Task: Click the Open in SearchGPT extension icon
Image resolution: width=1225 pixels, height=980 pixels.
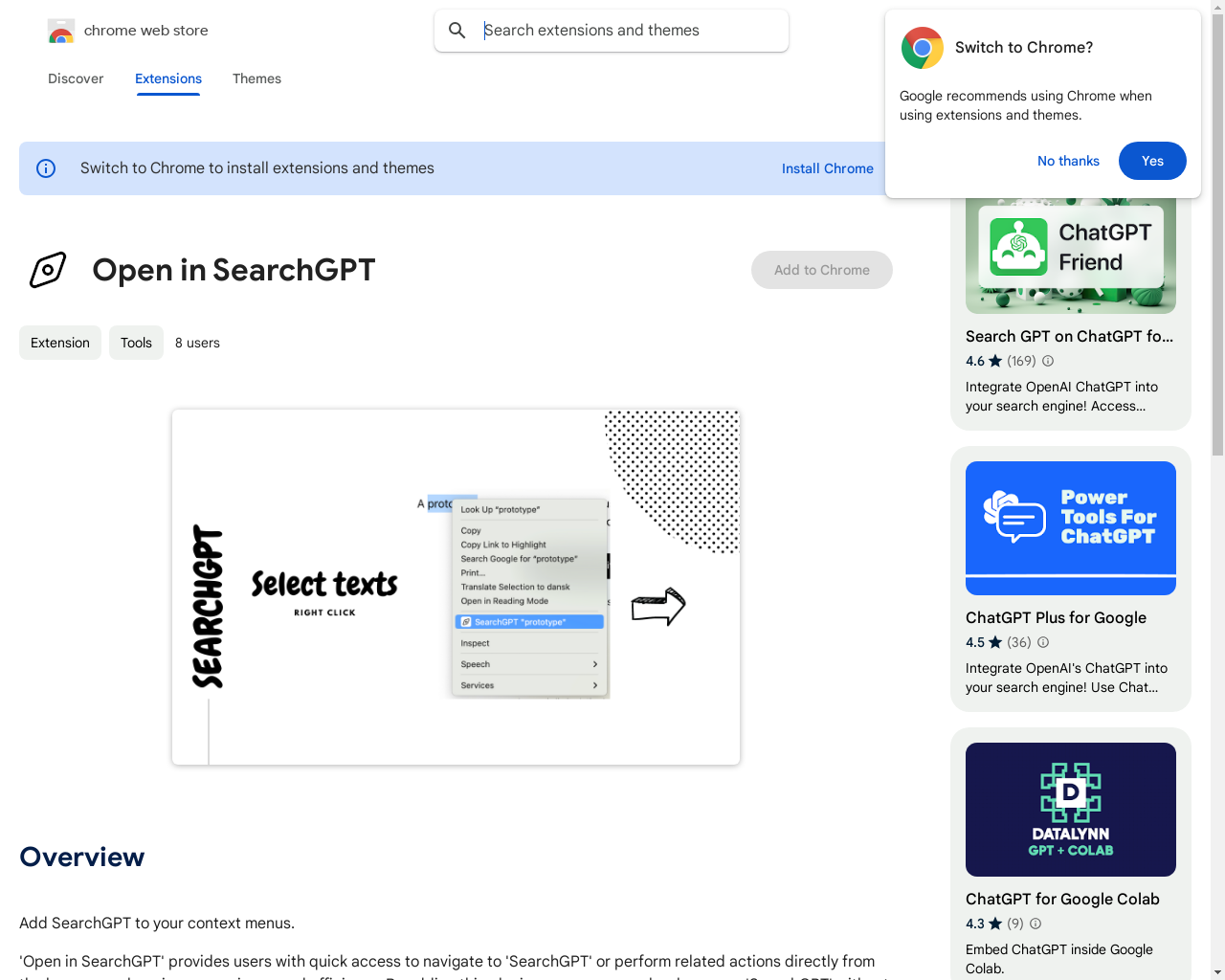Action: (x=48, y=270)
